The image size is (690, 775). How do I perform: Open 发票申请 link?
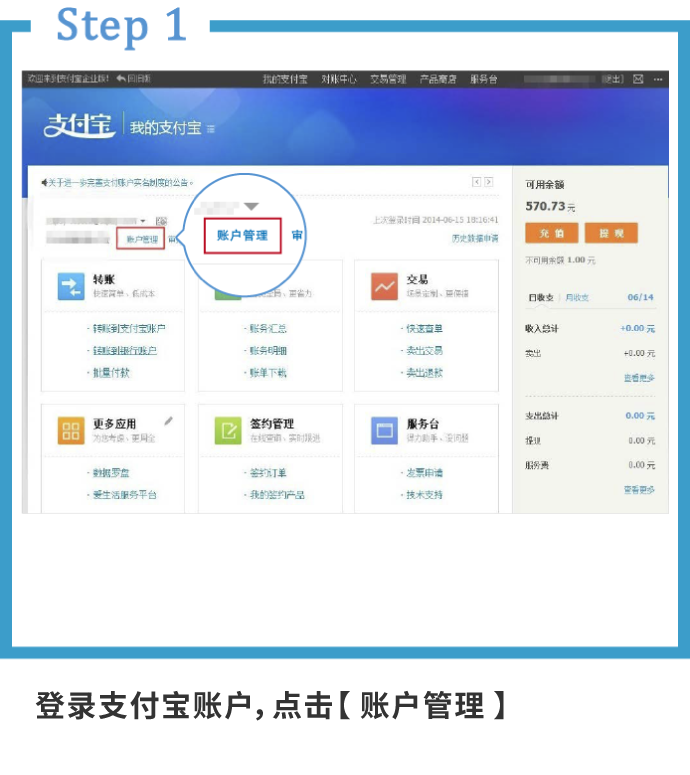pos(425,473)
